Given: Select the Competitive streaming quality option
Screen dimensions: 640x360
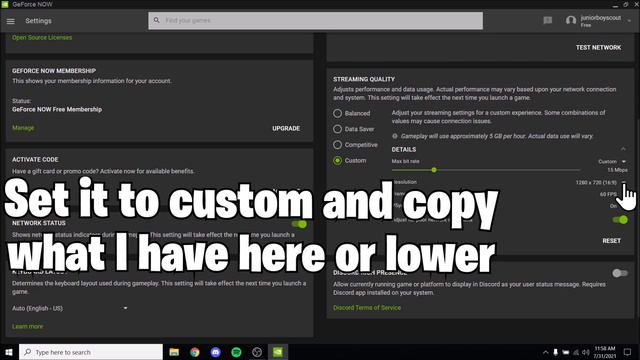Looking at the screenshot, I should [337, 145].
